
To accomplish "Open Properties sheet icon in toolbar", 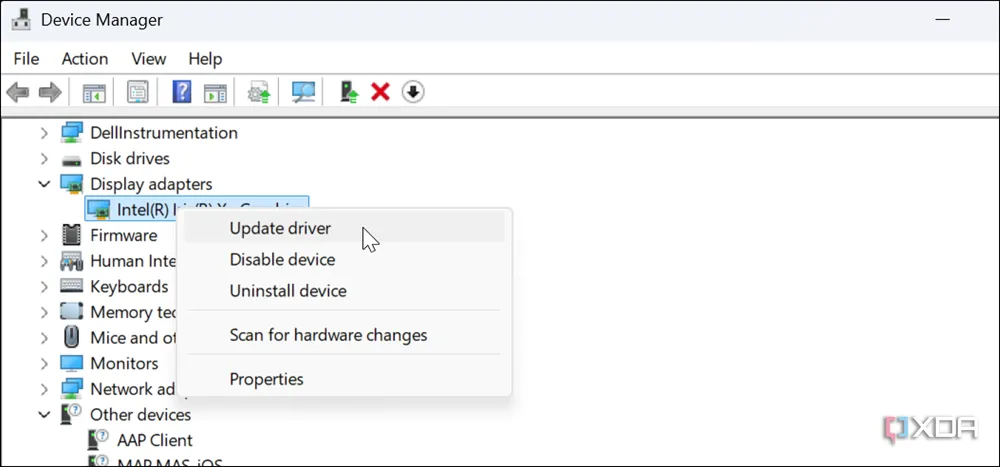I will coord(137,93).
